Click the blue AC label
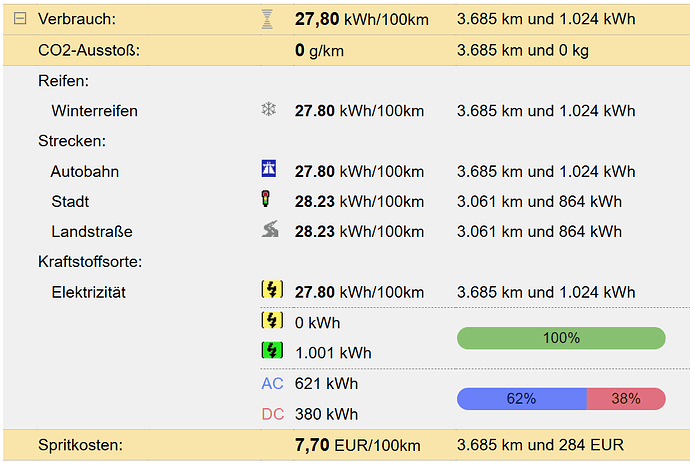The width and height of the screenshot is (690, 464). (272, 383)
